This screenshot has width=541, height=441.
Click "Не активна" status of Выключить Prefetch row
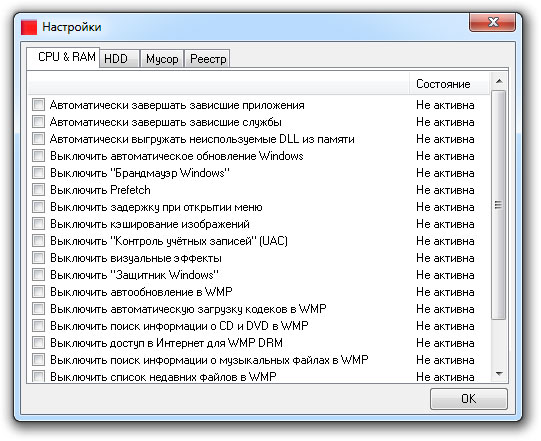pos(445,190)
